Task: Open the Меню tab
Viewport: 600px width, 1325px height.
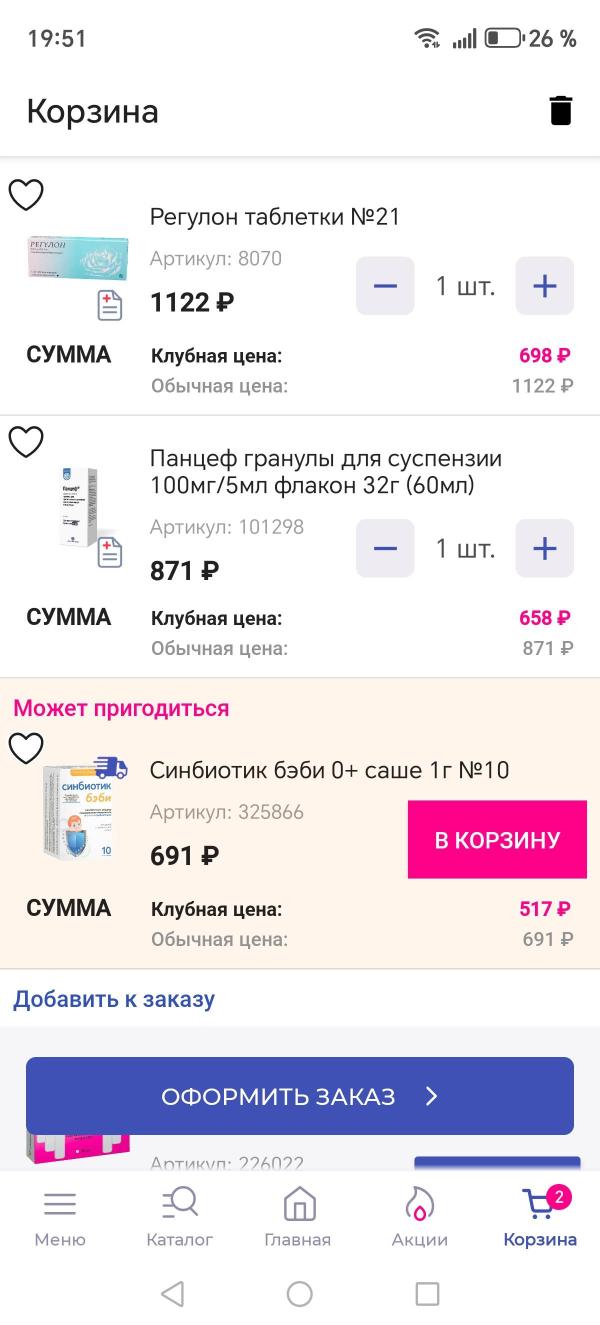Action: [x=60, y=1217]
